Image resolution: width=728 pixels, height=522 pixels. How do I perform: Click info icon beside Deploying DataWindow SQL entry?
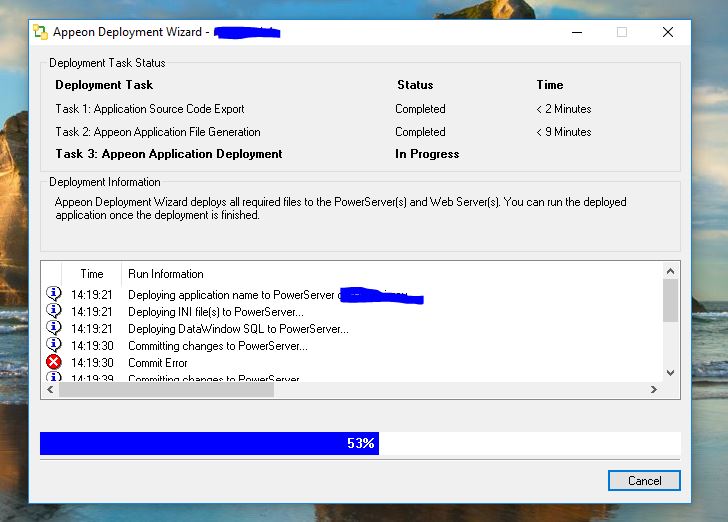pyautogui.click(x=54, y=329)
